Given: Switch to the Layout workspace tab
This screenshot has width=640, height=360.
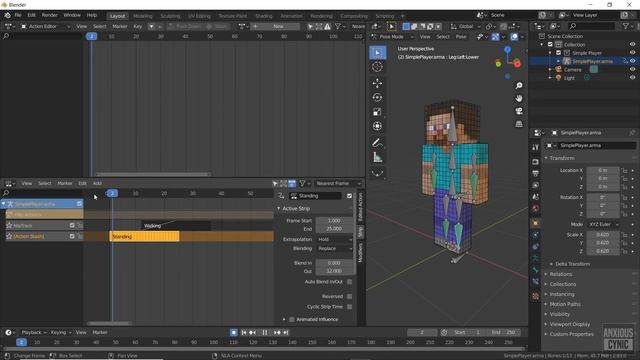Looking at the screenshot, I should (118, 16).
